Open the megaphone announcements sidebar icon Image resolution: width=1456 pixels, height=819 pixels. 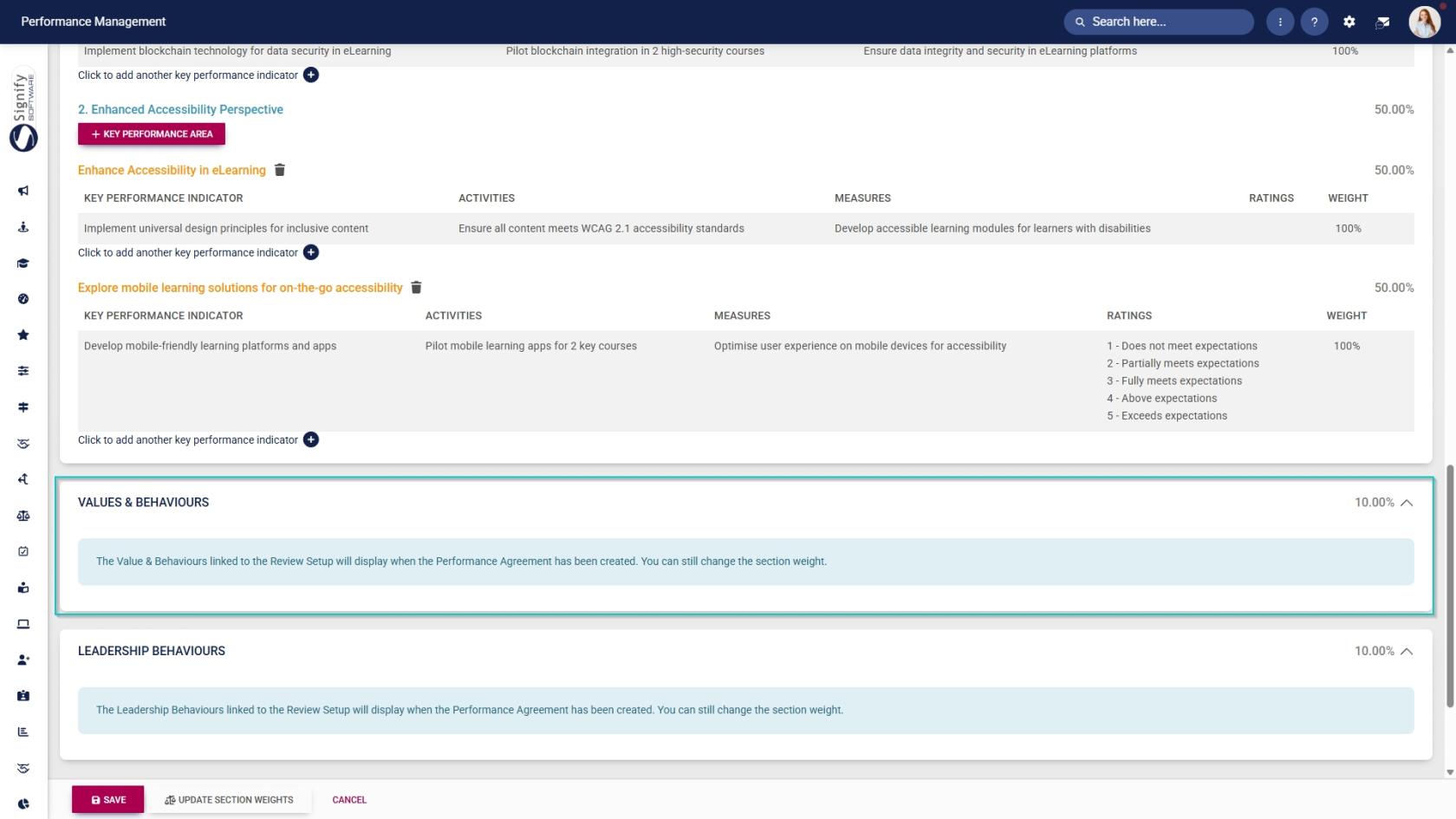[x=23, y=191]
